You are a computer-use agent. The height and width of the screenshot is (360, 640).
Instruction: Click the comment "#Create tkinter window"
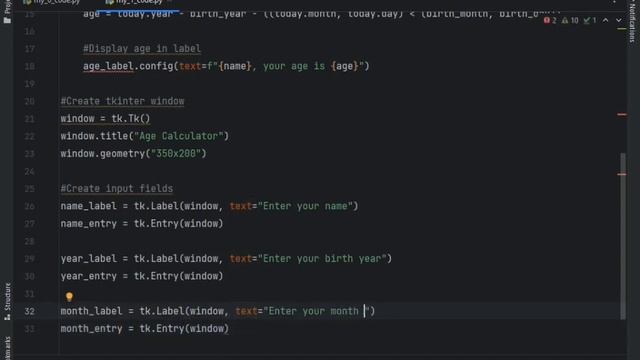[x=122, y=101]
